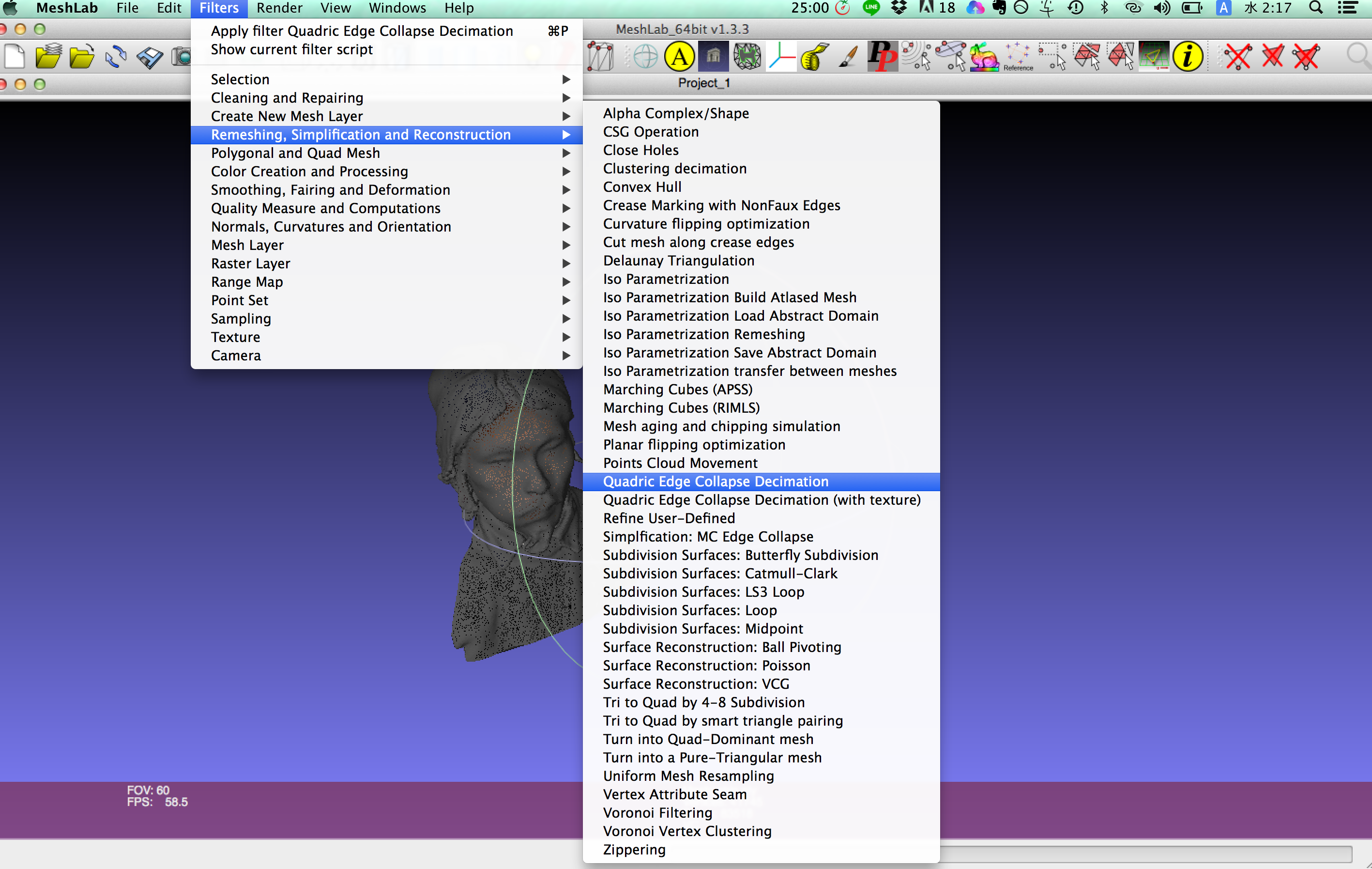The height and width of the screenshot is (869, 1372).
Task: Click the Save floppy disk icon
Action: [150, 57]
